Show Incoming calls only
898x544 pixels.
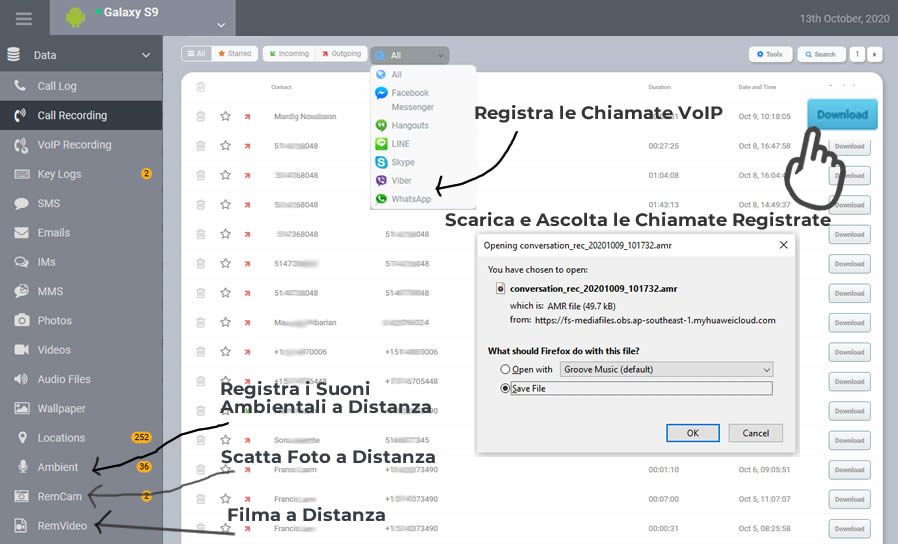click(289, 54)
